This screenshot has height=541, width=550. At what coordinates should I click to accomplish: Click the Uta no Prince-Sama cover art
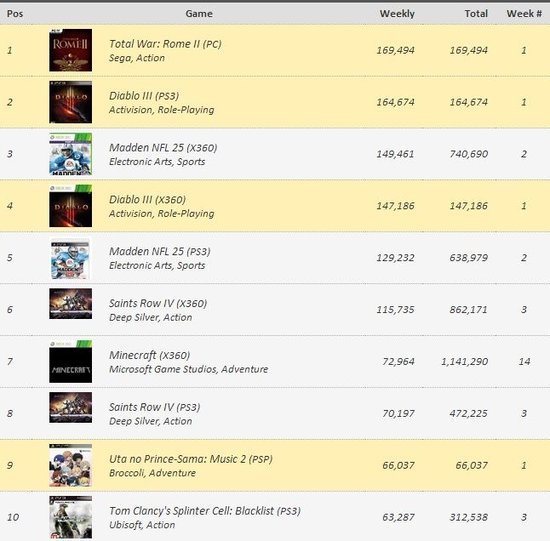(x=71, y=466)
